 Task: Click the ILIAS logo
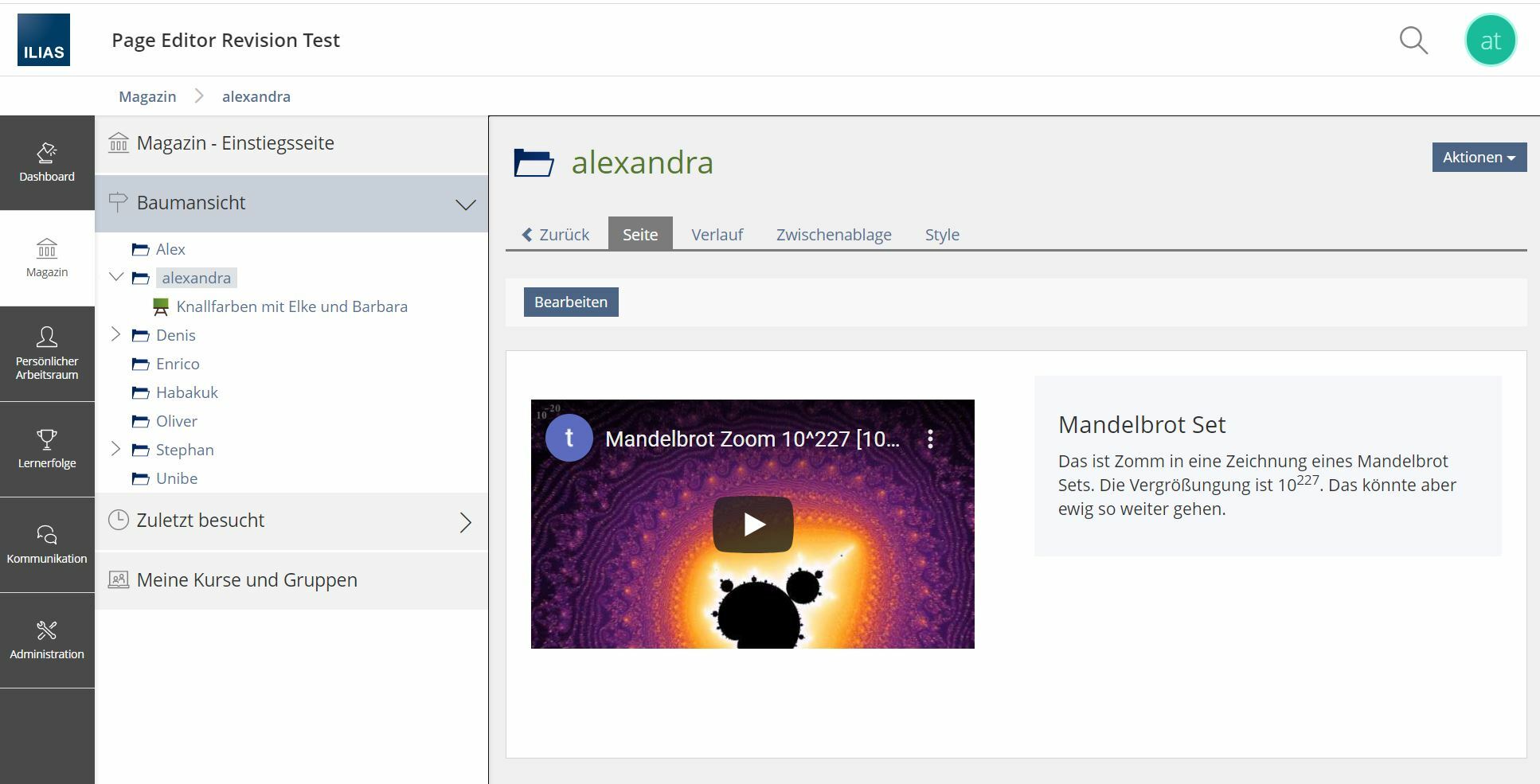pyautogui.click(x=44, y=40)
